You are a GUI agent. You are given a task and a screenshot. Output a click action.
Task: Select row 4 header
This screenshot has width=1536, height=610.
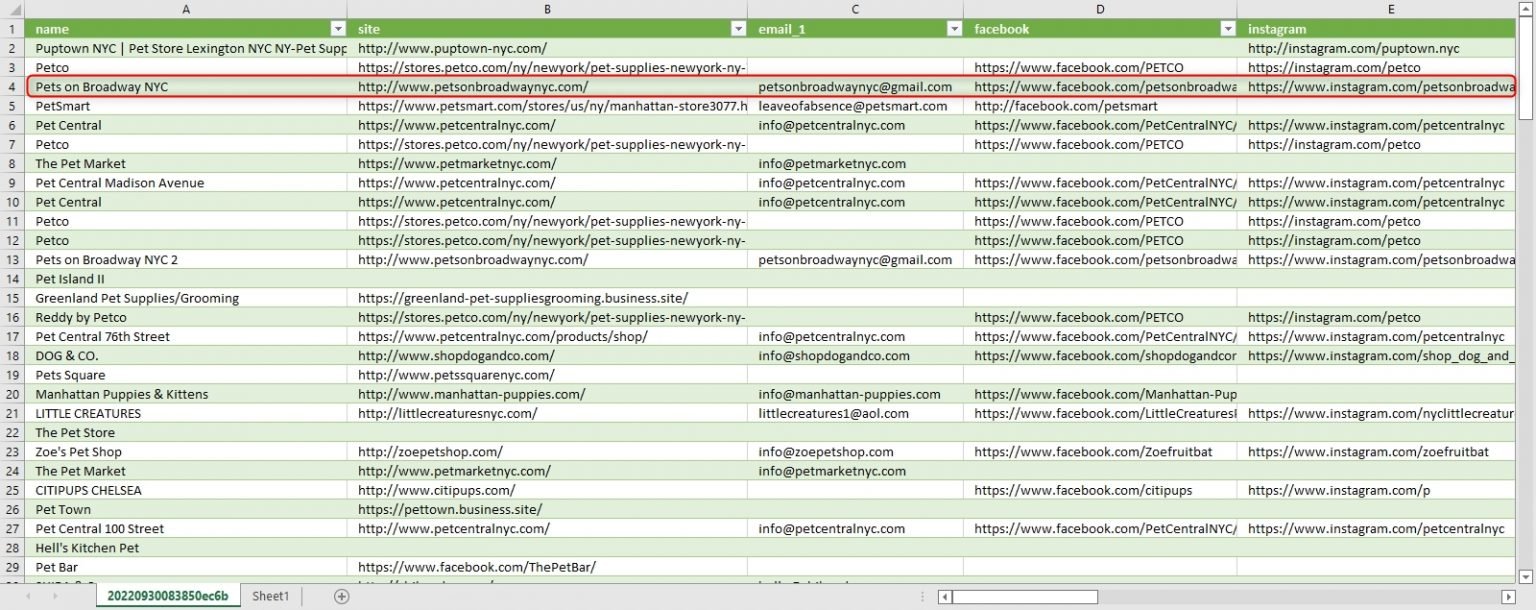click(12, 87)
